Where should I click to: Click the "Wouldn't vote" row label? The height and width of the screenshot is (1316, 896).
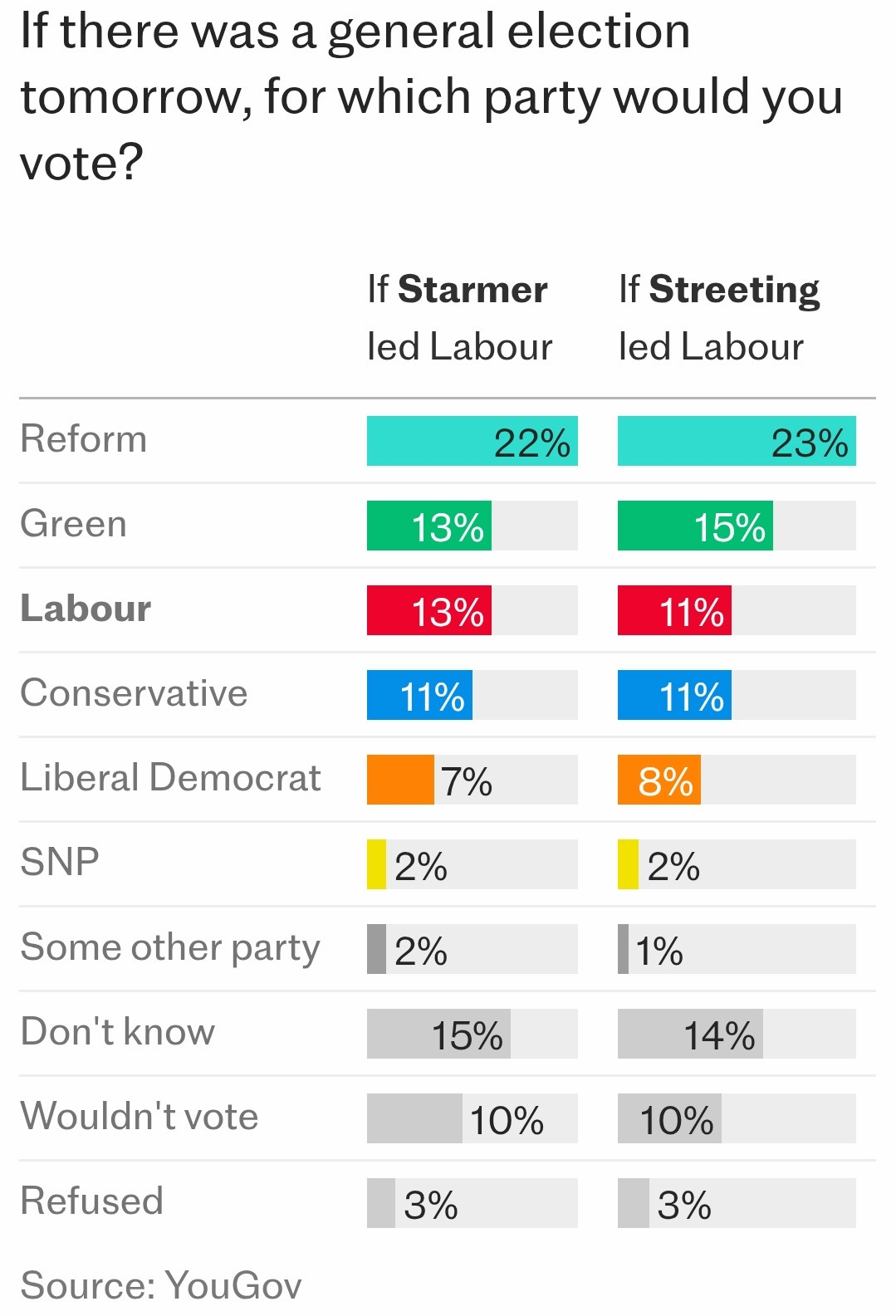(140, 1117)
